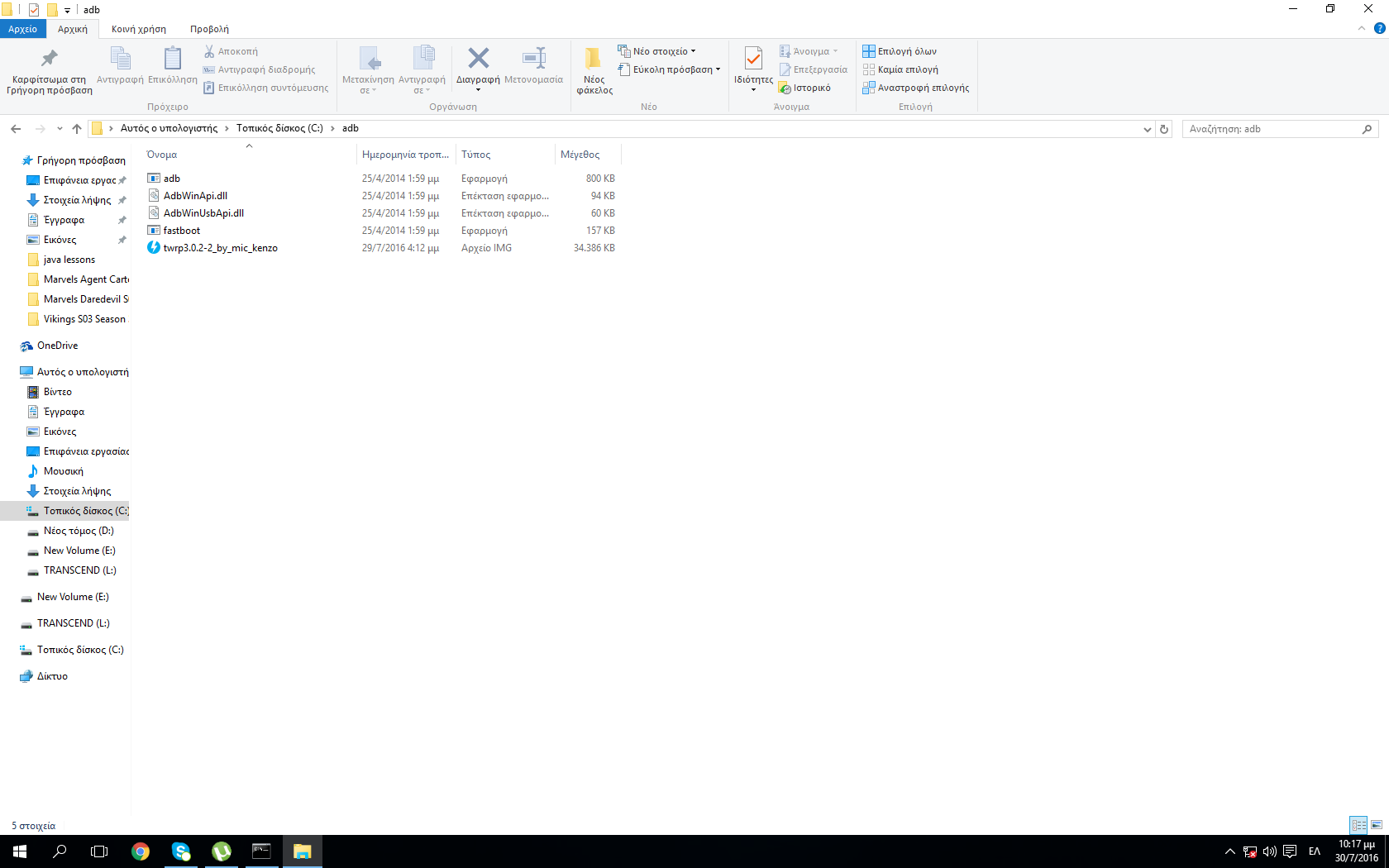This screenshot has height=868, width=1389.
Task: Click Invert Selection (Αναστροφή επιλογής)
Action: (x=915, y=88)
